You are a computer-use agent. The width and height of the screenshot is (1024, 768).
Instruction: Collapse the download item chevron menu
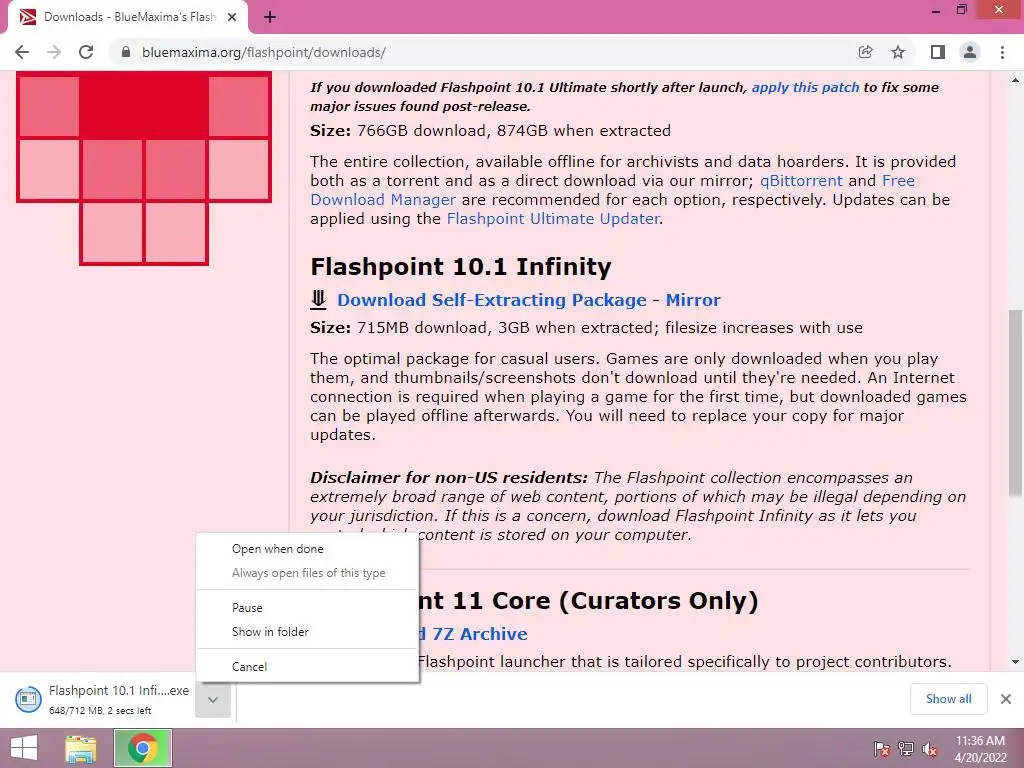pos(213,699)
